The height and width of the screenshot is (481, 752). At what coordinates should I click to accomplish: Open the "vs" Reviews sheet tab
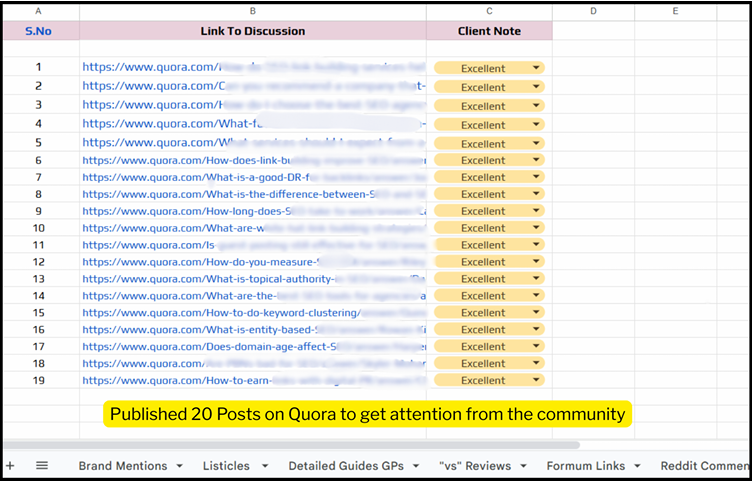(x=476, y=466)
